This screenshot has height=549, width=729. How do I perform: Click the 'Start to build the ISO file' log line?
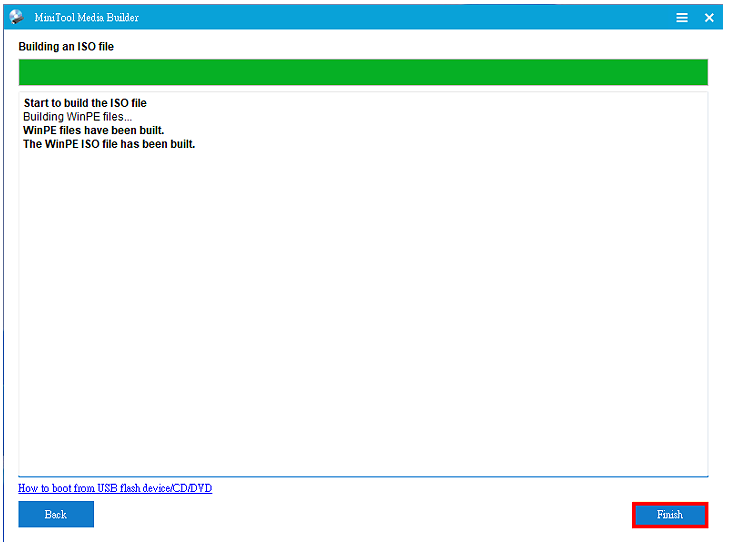(85, 103)
